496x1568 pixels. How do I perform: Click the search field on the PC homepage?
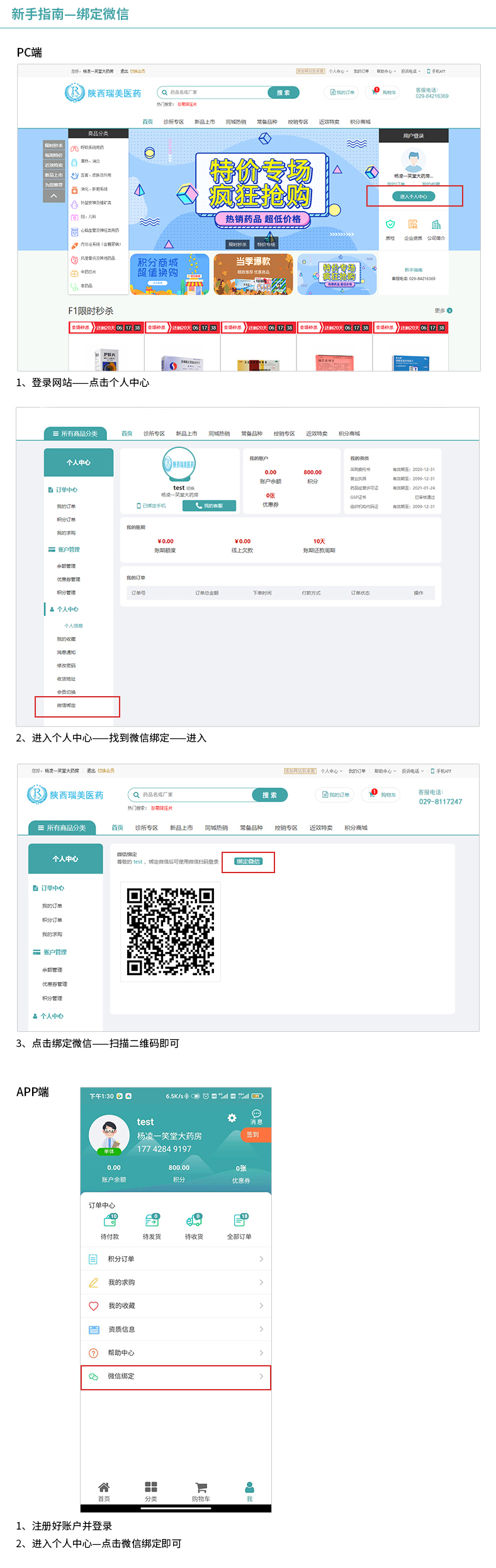point(213,93)
